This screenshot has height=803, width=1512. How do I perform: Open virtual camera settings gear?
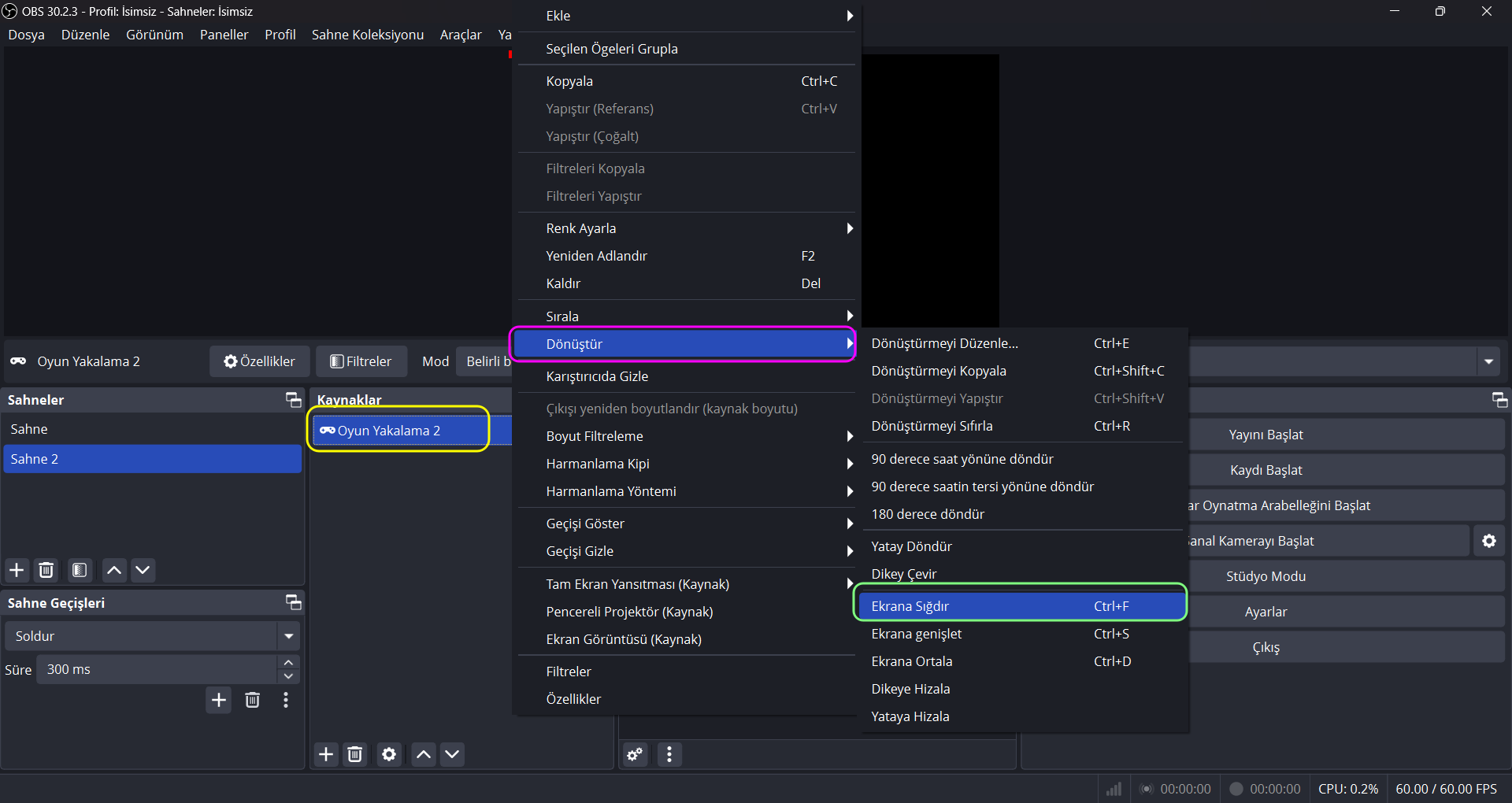(x=1489, y=541)
